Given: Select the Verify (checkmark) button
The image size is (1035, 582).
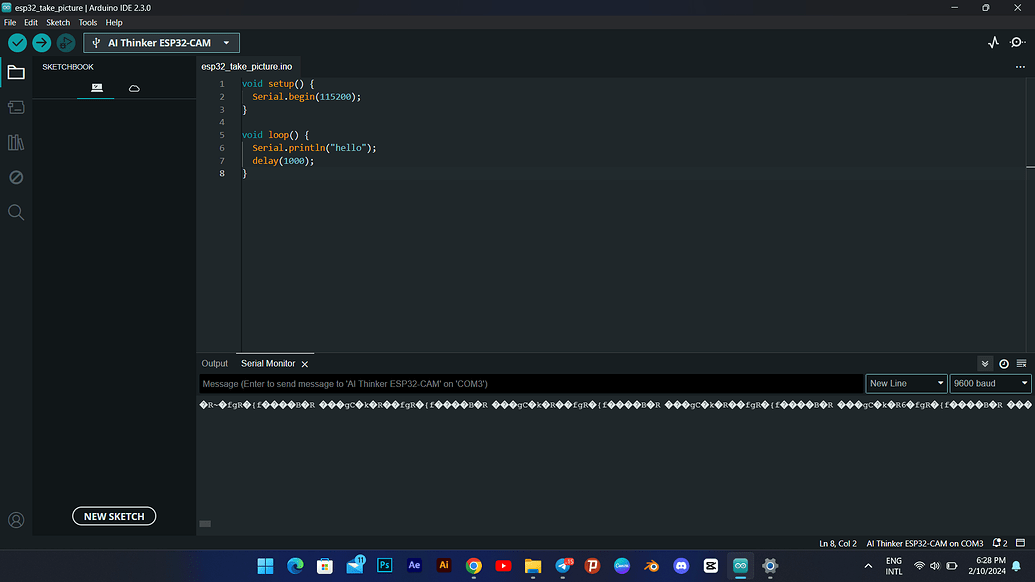Looking at the screenshot, I should (x=16, y=42).
